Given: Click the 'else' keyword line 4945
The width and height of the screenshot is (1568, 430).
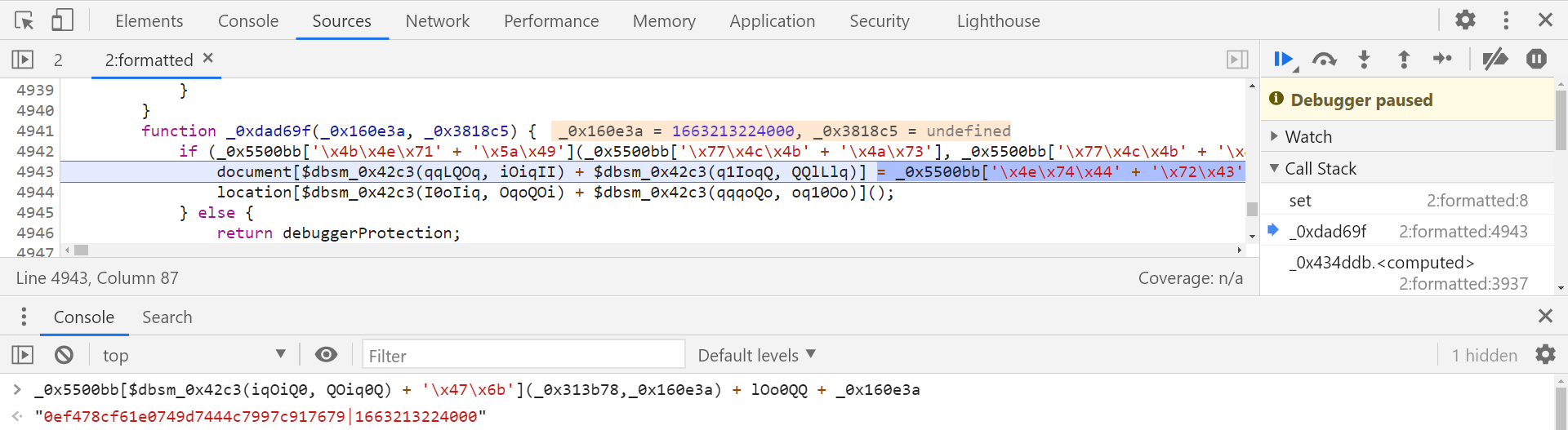Looking at the screenshot, I should [216, 212].
